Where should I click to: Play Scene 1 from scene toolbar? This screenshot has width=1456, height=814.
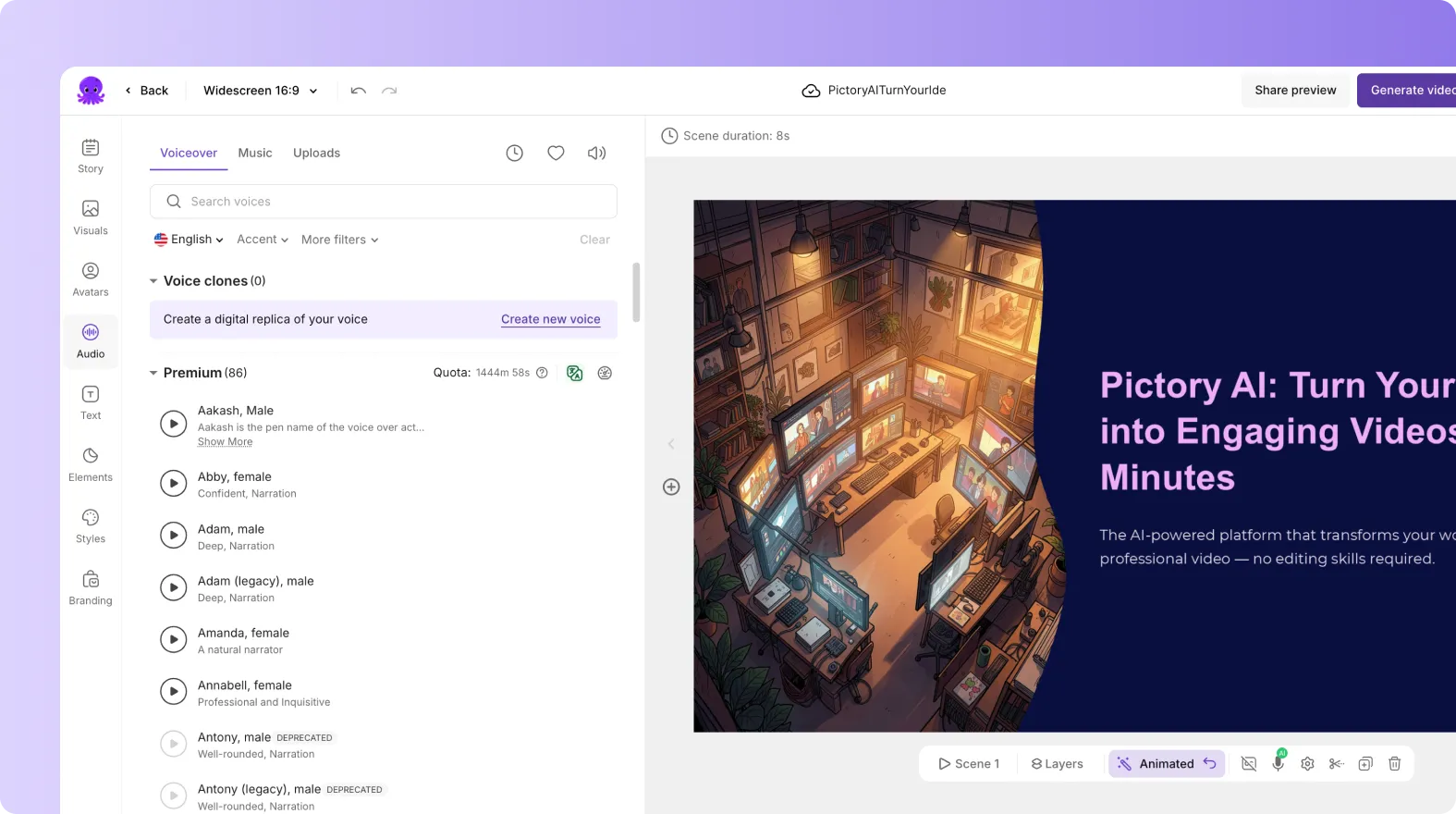(969, 764)
